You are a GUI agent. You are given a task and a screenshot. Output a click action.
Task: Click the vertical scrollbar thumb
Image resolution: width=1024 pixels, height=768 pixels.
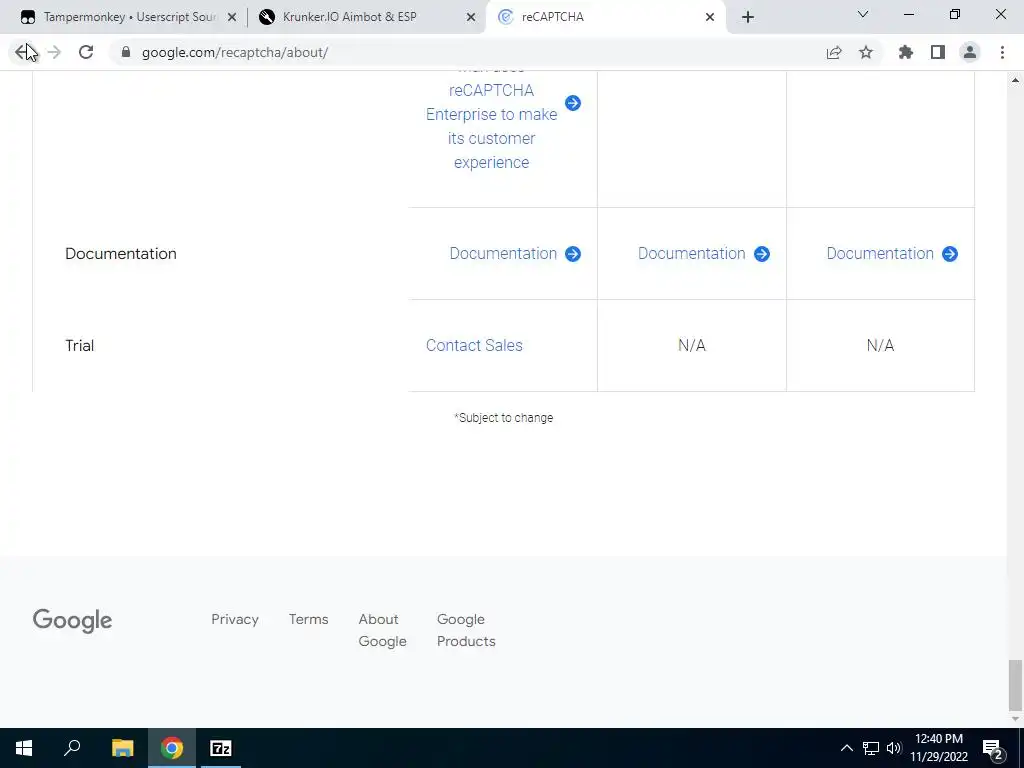tap(1015, 685)
